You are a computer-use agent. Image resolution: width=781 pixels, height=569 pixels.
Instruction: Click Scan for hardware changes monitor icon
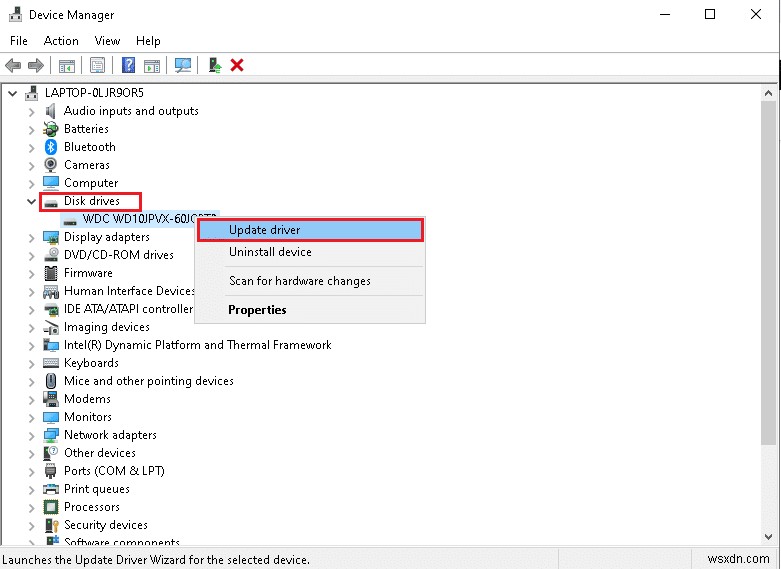183,65
